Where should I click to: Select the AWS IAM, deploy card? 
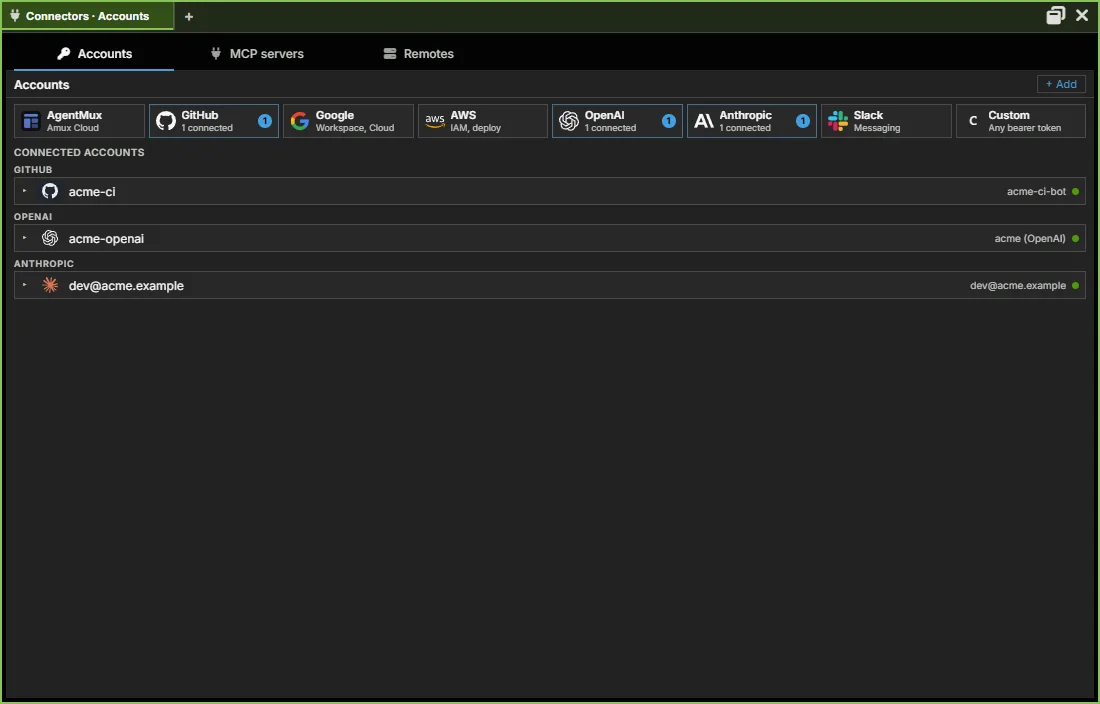coord(483,121)
